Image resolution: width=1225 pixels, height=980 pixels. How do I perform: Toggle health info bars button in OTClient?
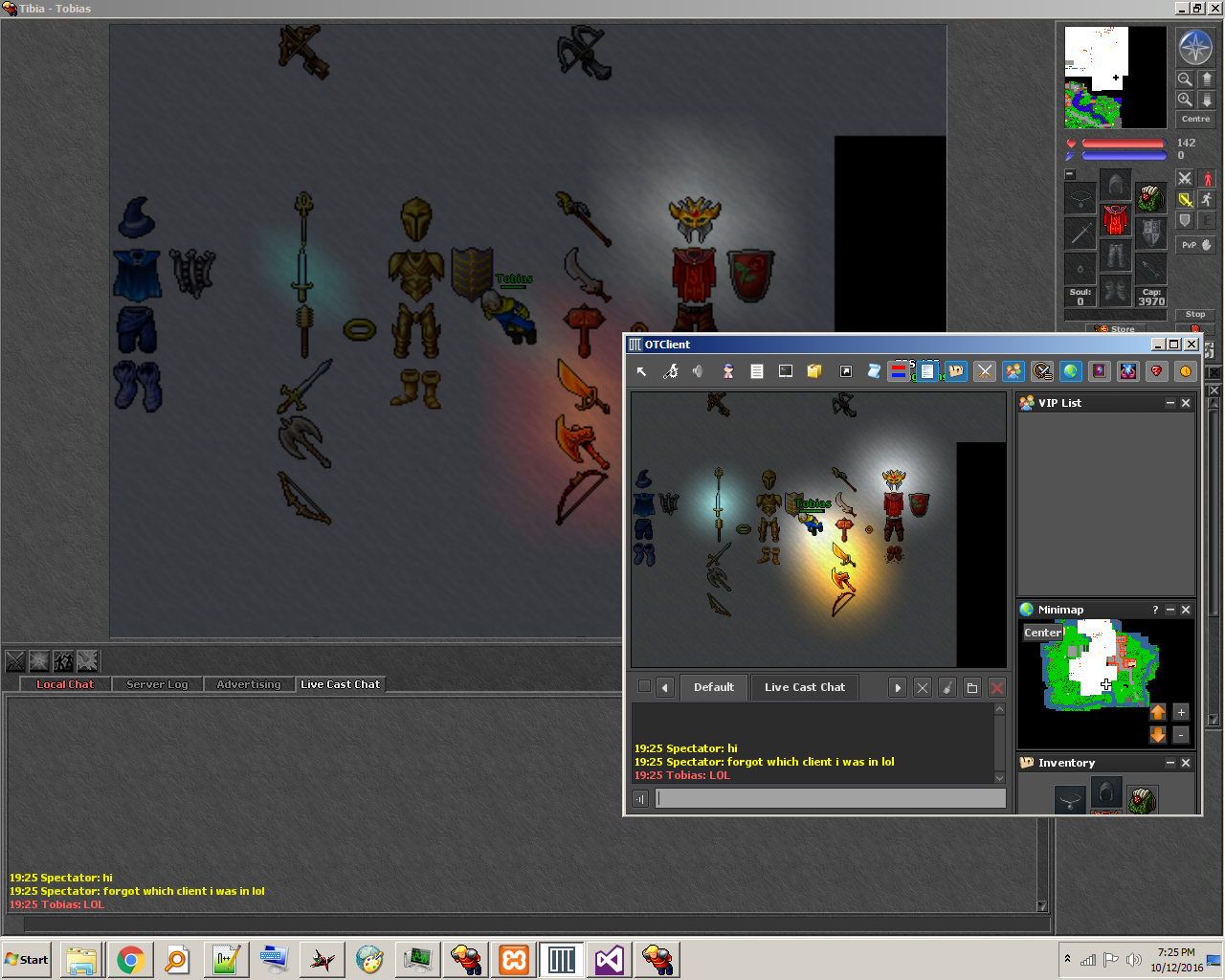pos(899,371)
